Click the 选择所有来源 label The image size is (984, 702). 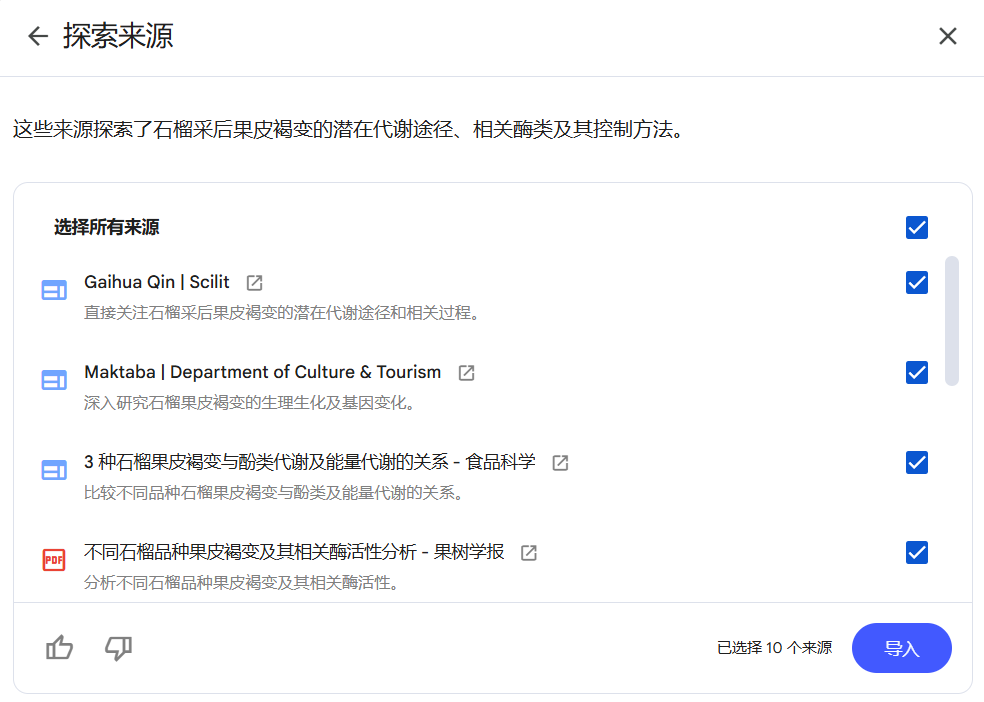(107, 227)
